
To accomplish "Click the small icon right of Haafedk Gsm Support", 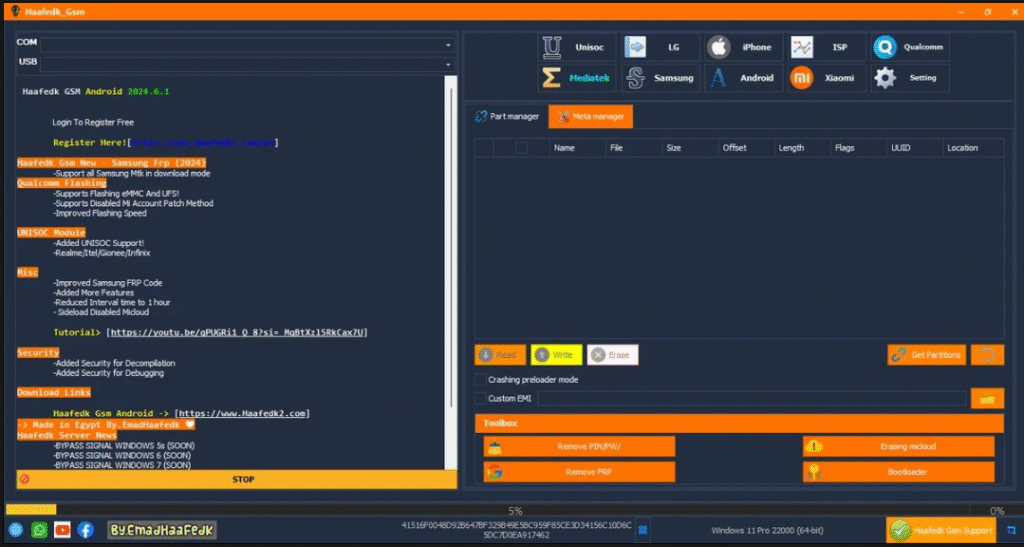I will (1012, 530).
